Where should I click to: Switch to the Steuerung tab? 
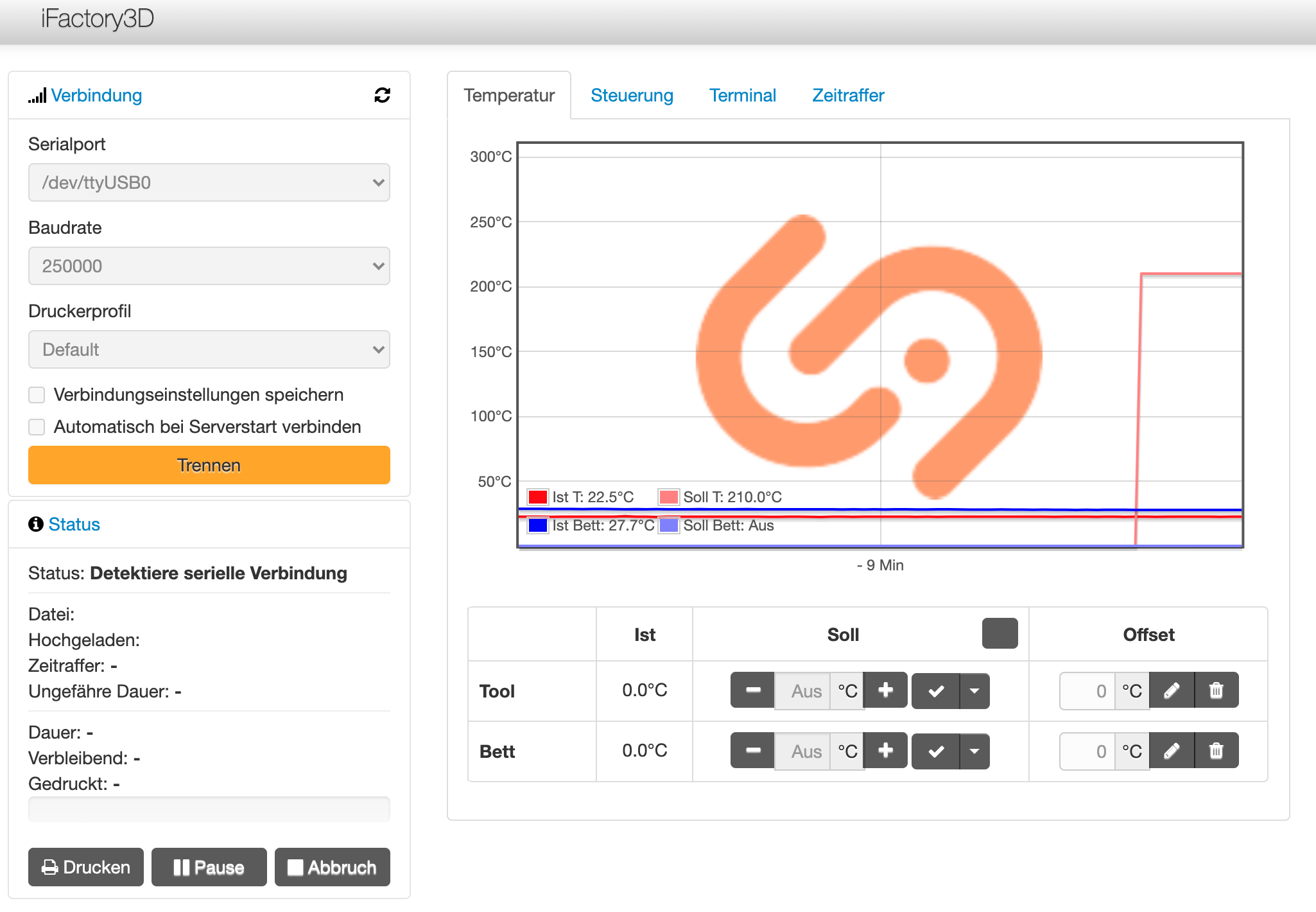(x=632, y=95)
